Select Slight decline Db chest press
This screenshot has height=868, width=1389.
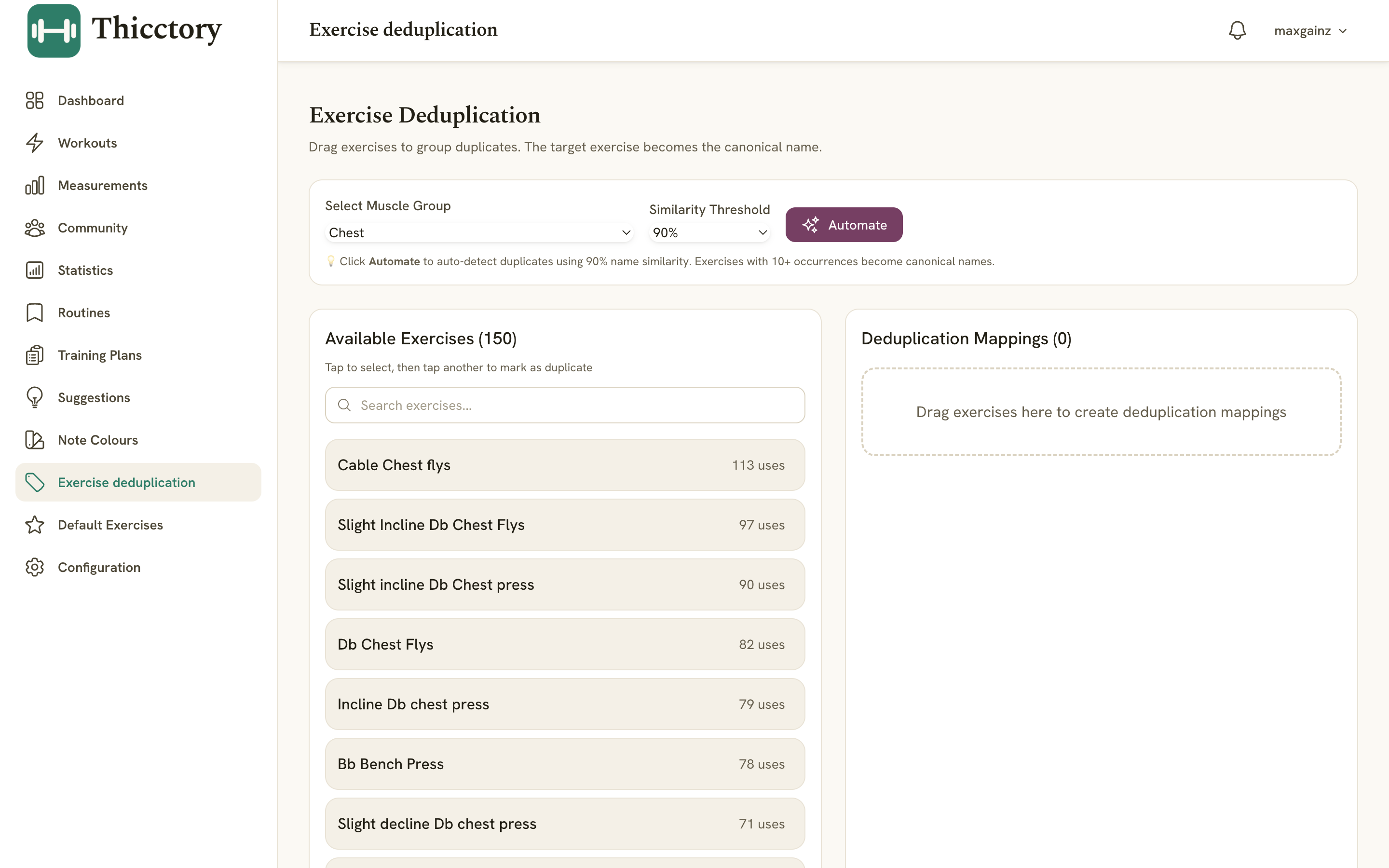(x=565, y=823)
